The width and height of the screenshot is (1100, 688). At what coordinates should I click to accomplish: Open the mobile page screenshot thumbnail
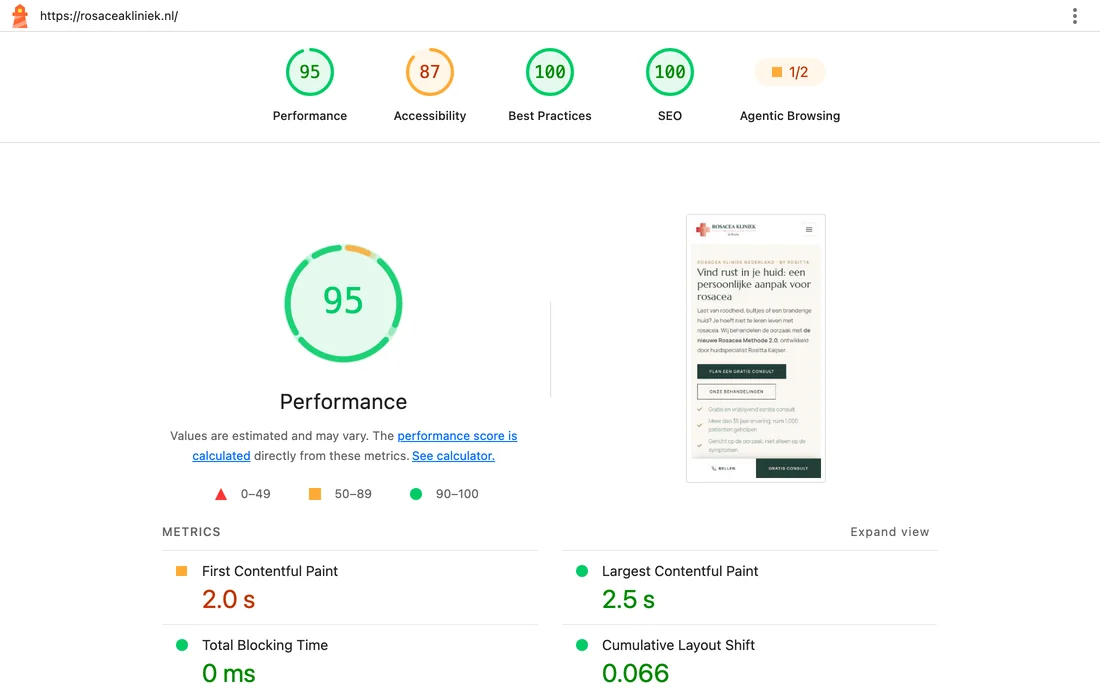[x=756, y=349]
